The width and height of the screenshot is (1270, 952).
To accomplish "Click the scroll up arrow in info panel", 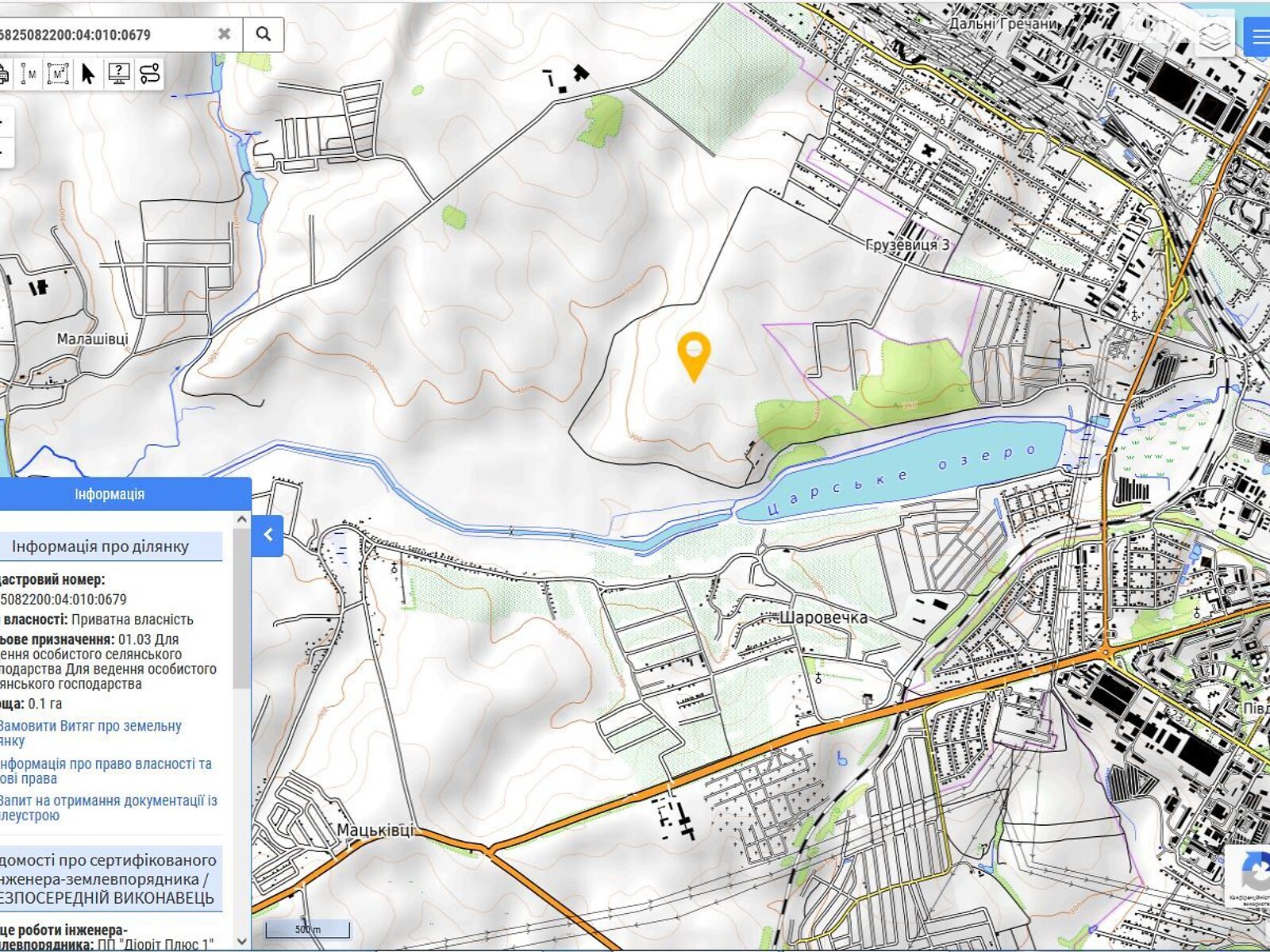I will coord(242,520).
